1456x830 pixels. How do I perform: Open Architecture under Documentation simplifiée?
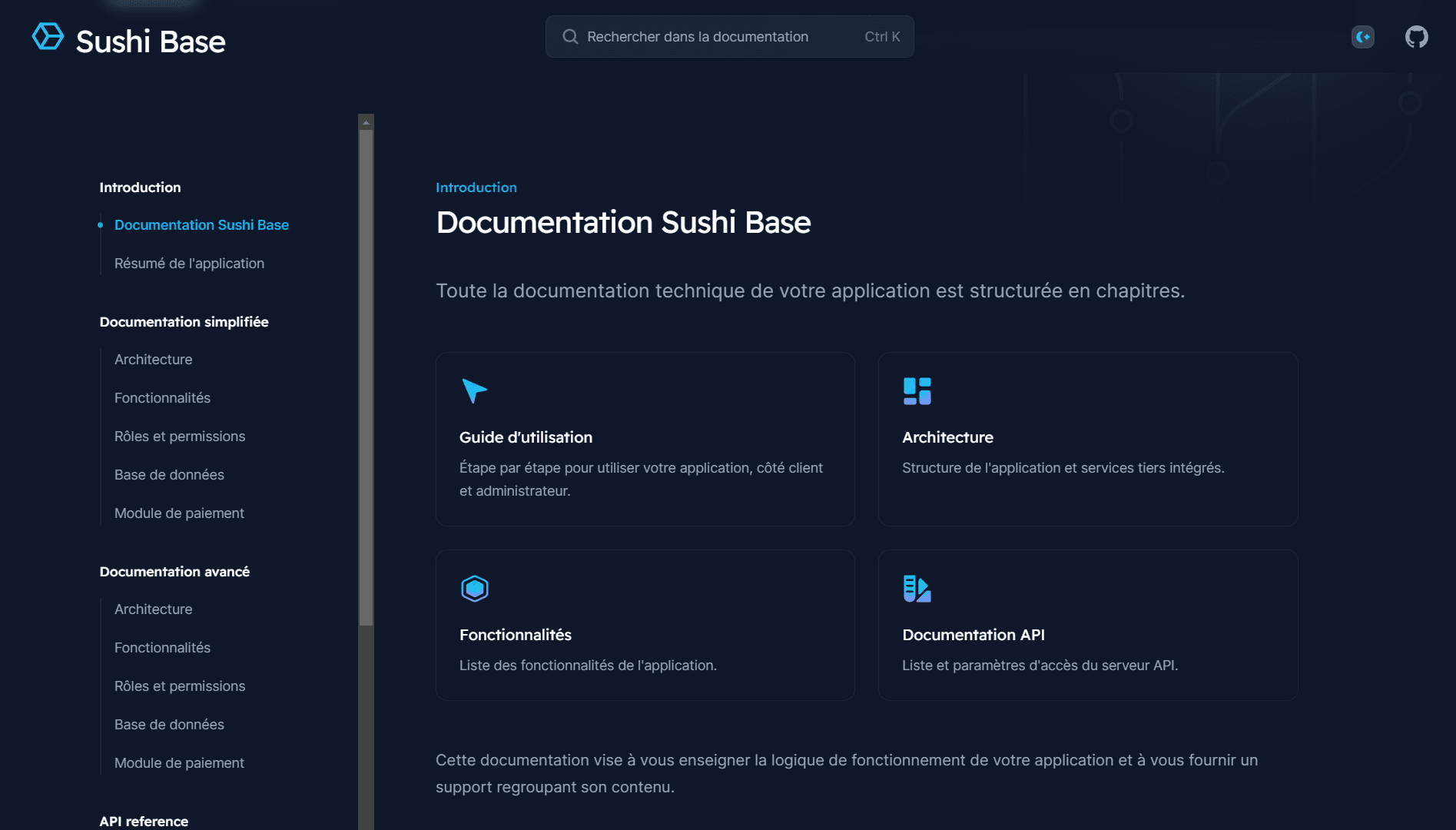coord(153,360)
